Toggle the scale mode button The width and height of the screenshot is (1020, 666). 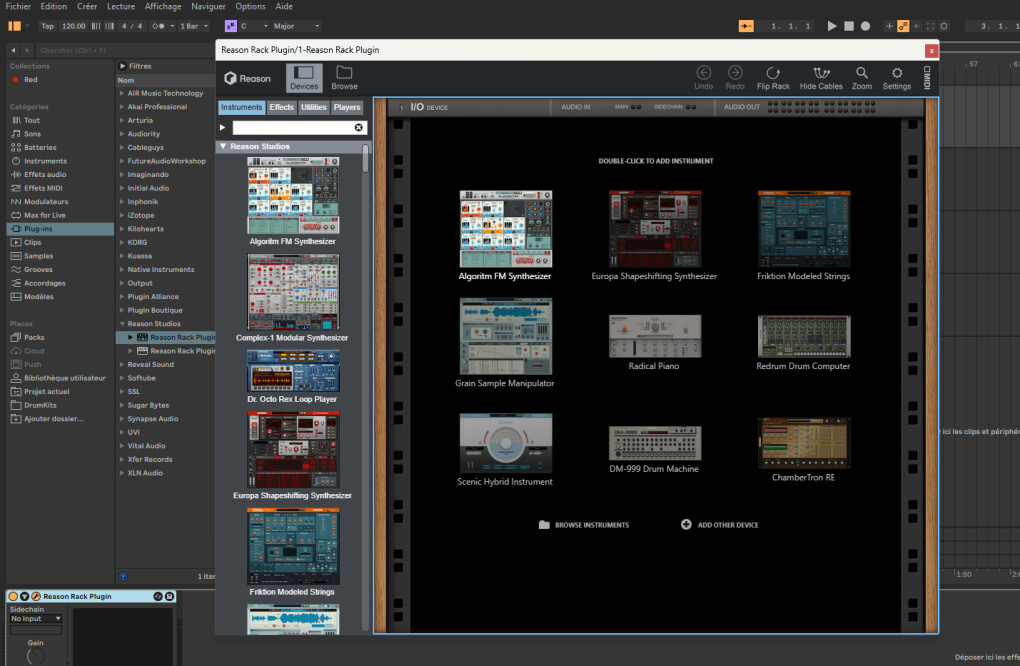[230, 26]
